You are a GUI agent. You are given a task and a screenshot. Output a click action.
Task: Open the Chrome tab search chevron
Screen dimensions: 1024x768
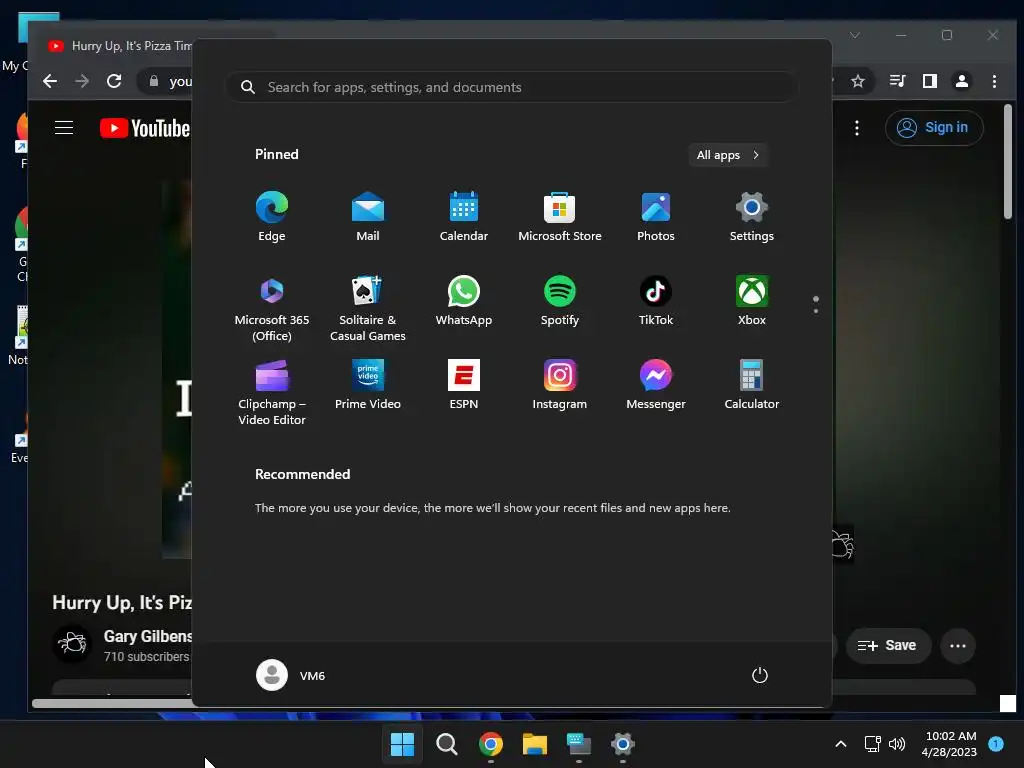click(x=855, y=35)
